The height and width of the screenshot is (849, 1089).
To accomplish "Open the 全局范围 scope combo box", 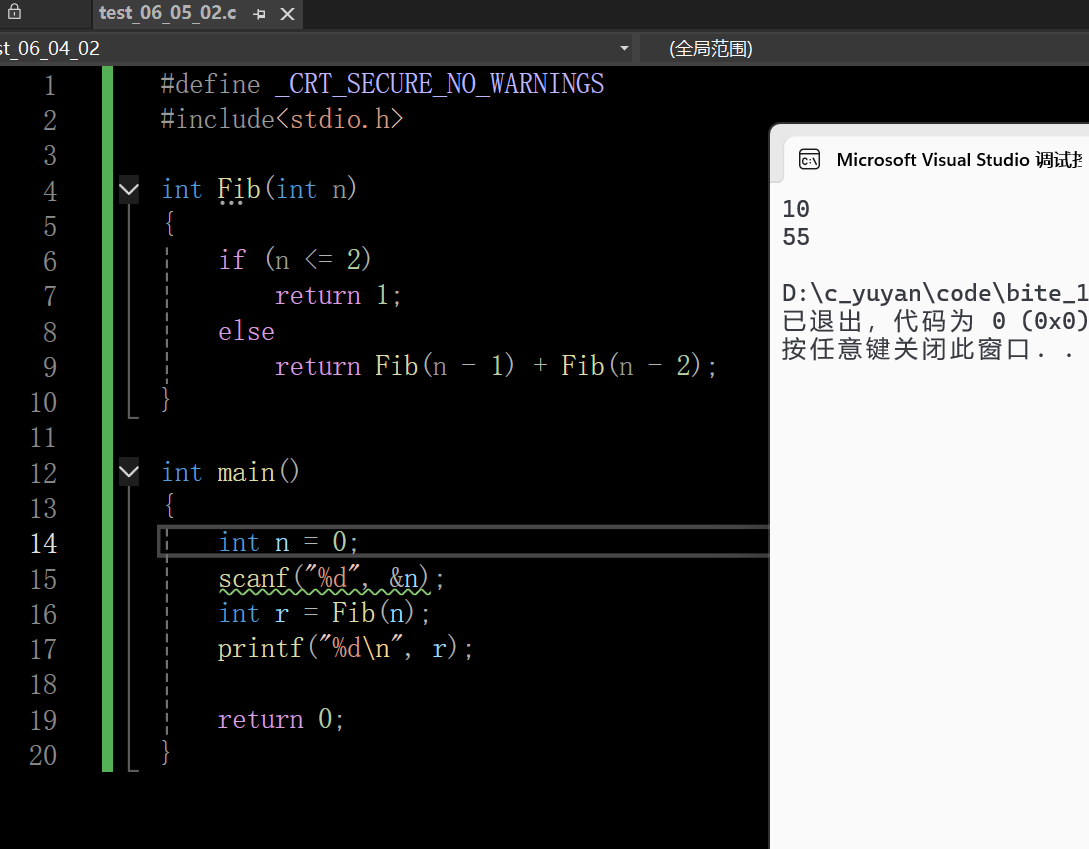I will pyautogui.click(x=864, y=49).
